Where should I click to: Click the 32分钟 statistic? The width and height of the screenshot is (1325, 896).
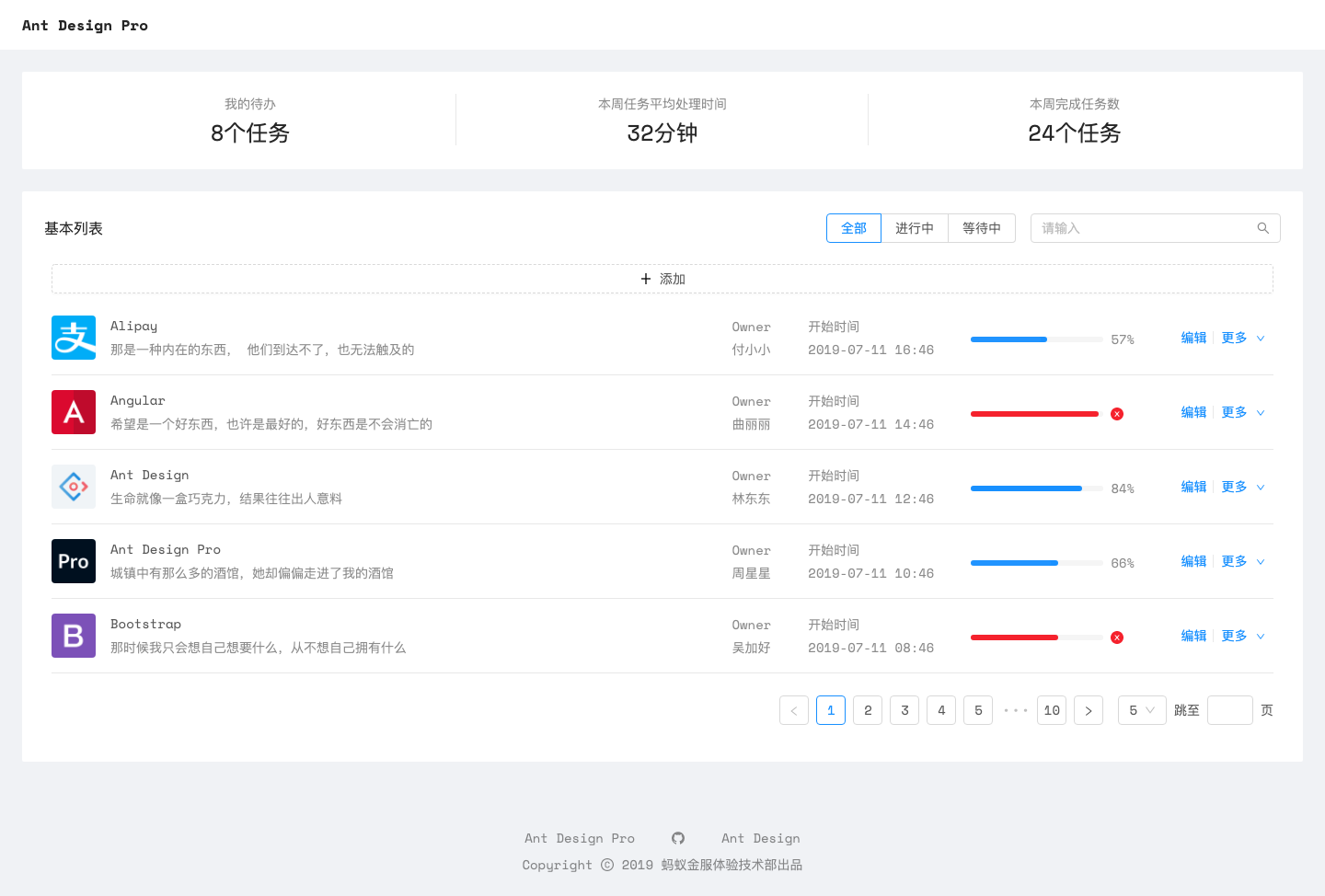(662, 133)
